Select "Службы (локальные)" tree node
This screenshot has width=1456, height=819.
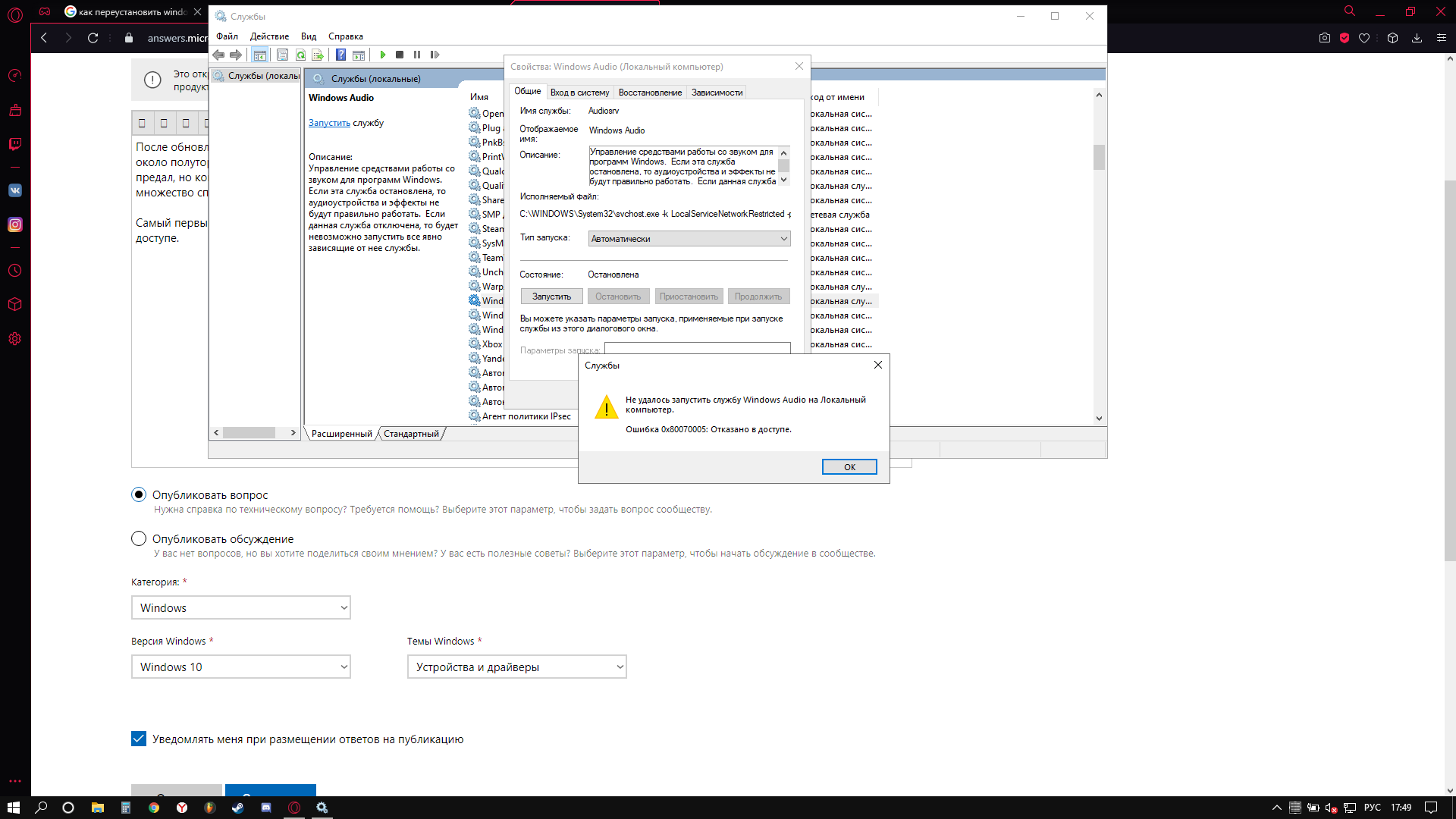(258, 76)
